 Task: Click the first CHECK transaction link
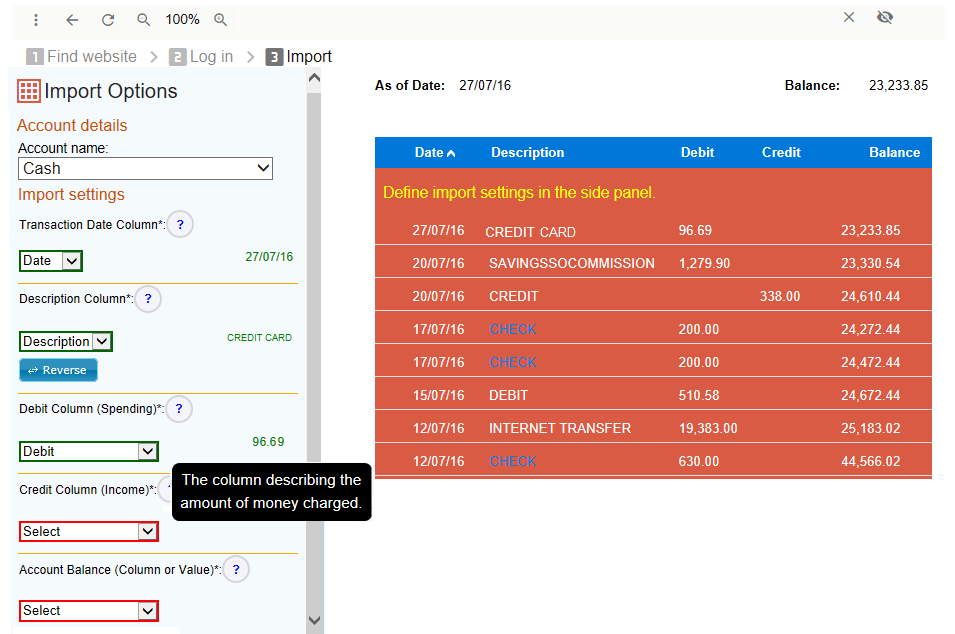coord(512,329)
